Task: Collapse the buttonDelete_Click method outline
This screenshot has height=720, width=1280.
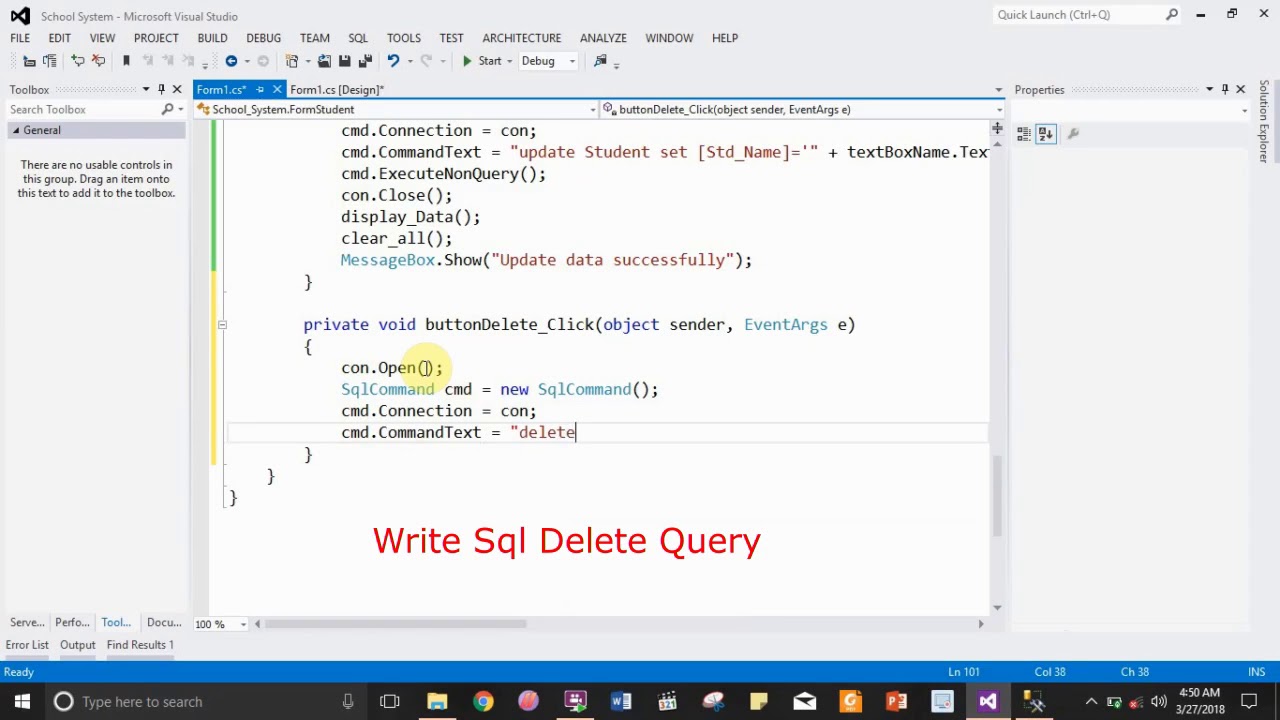Action: (222, 325)
